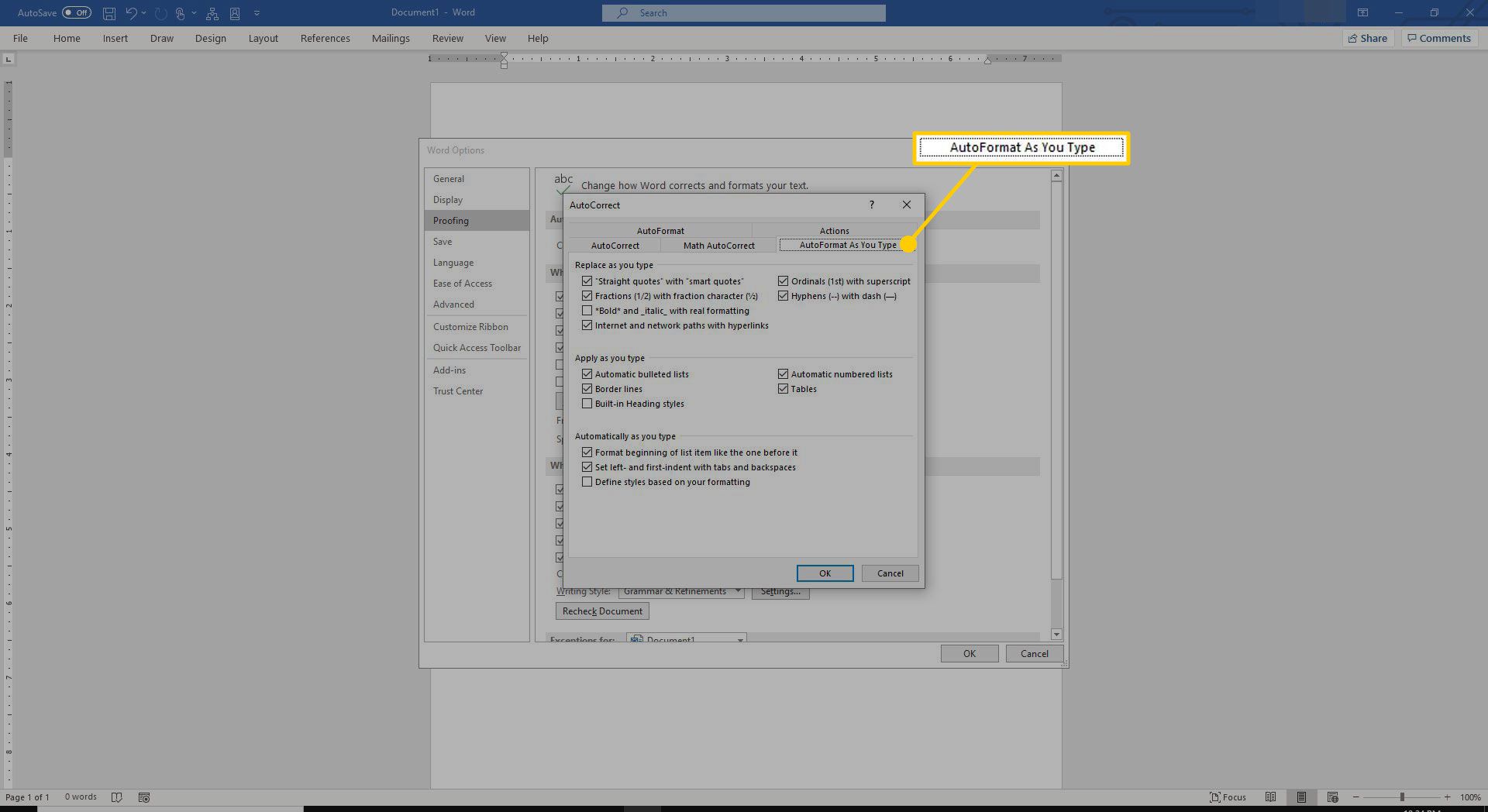Select Display in Word Options sidebar

477,200
